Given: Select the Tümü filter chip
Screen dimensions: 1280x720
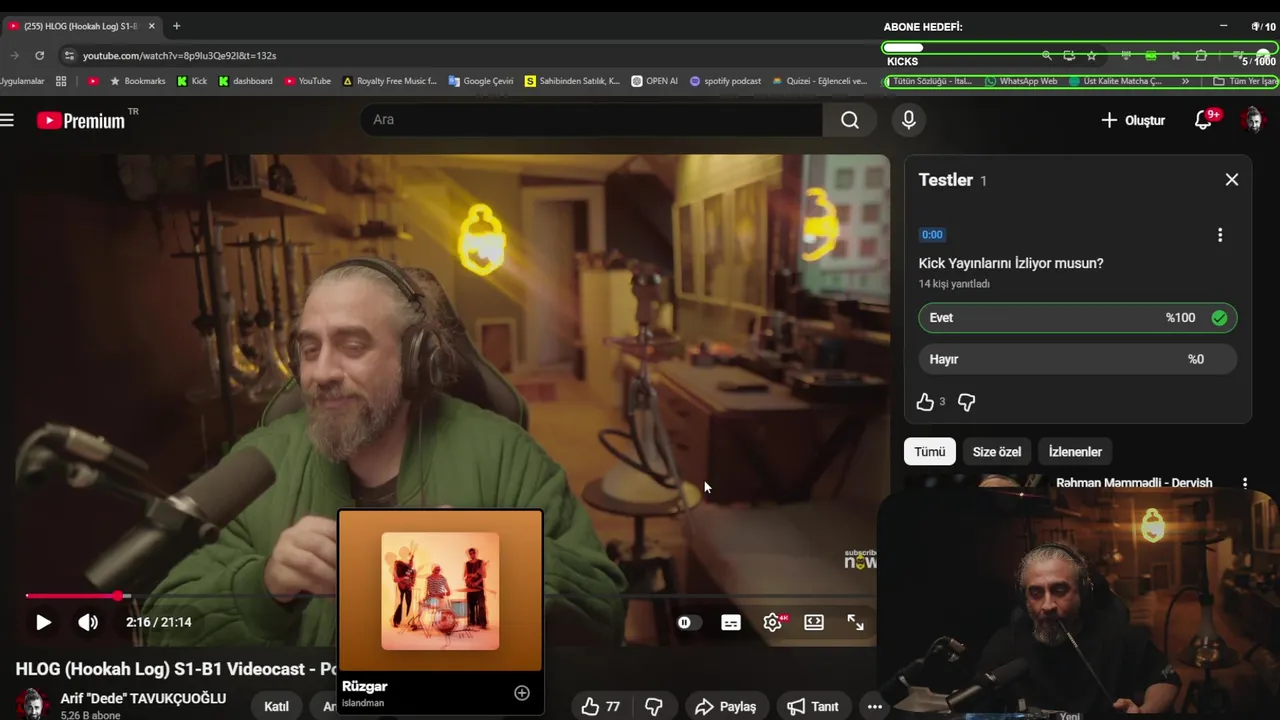Looking at the screenshot, I should point(930,452).
